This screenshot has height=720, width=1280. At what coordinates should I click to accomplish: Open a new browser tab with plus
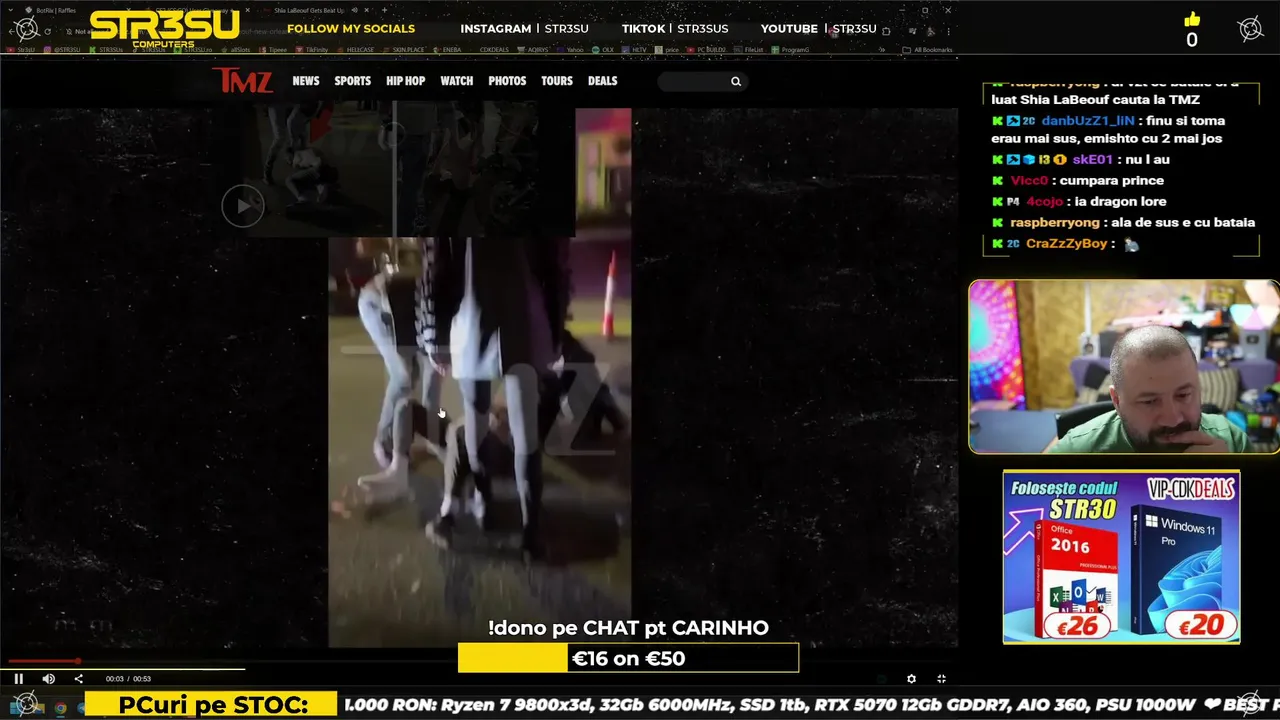[x=384, y=10]
